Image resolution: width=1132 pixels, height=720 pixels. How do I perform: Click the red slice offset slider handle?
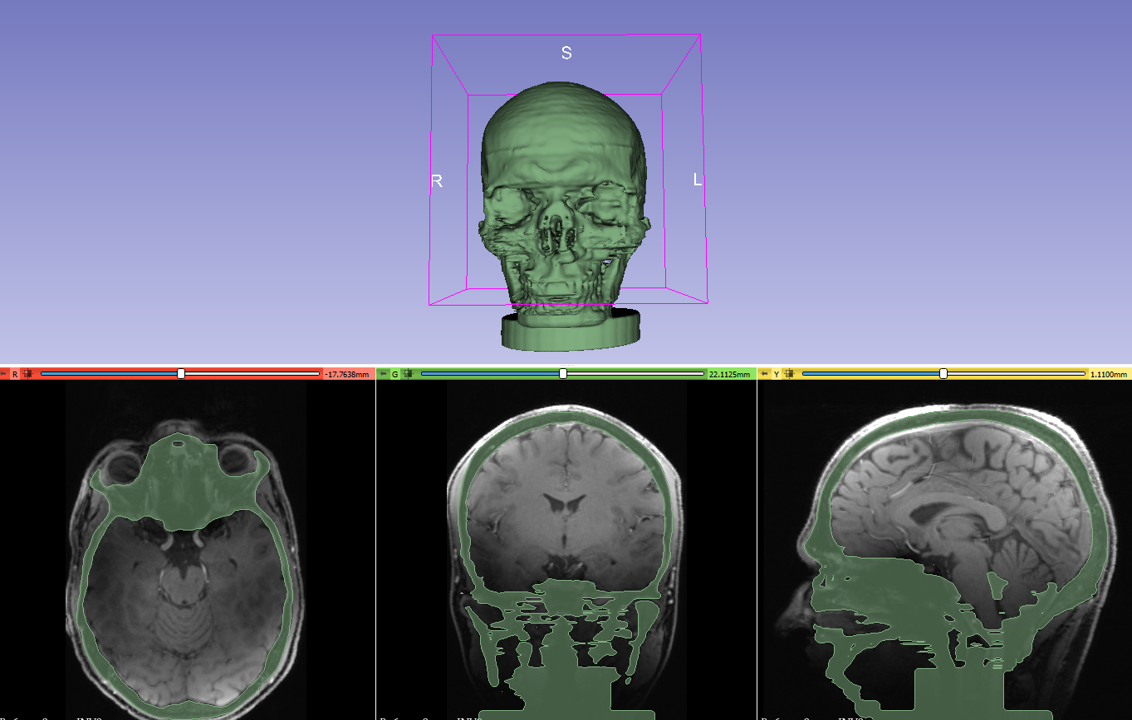click(x=181, y=374)
